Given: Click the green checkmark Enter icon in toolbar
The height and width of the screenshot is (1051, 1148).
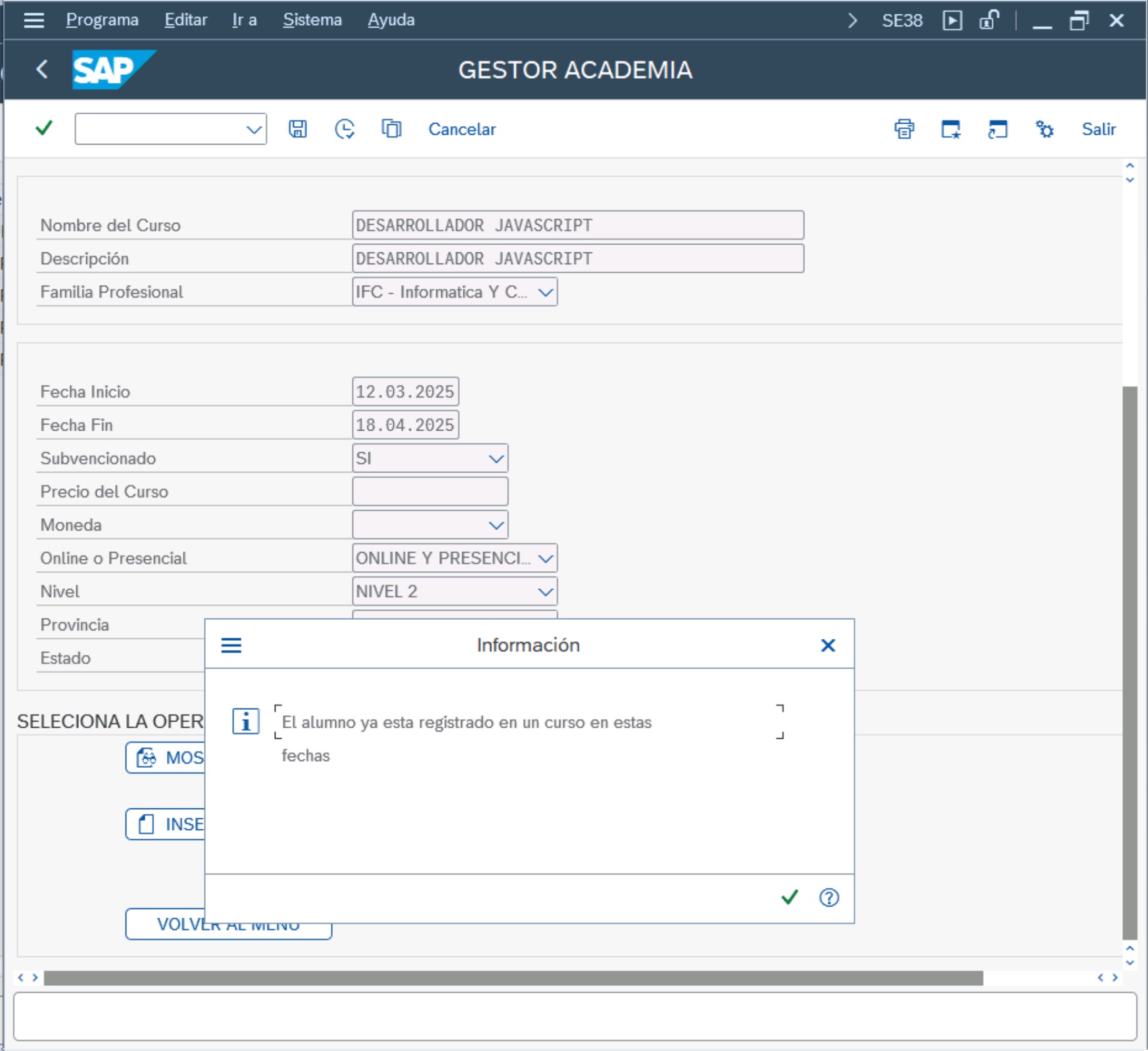Looking at the screenshot, I should click(44, 128).
